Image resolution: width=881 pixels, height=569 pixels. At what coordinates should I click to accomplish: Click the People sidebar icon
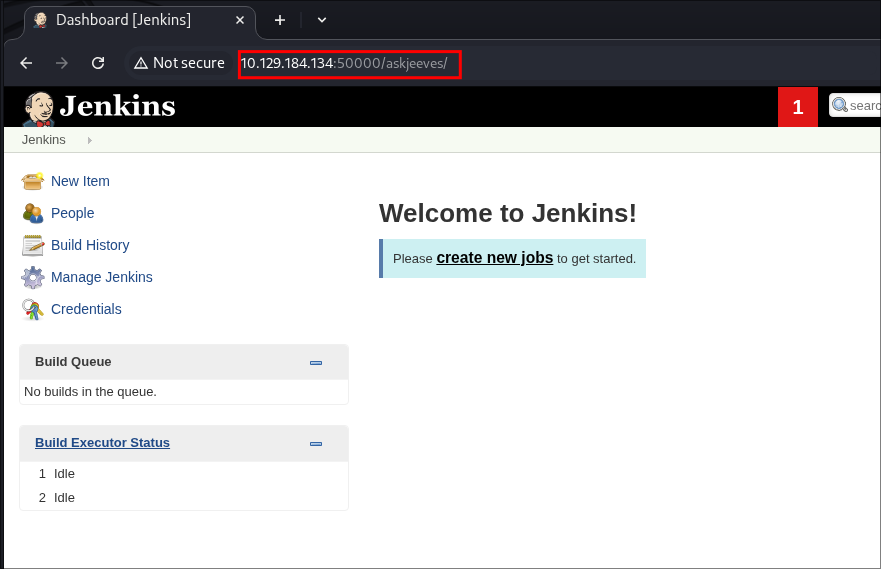tap(33, 213)
